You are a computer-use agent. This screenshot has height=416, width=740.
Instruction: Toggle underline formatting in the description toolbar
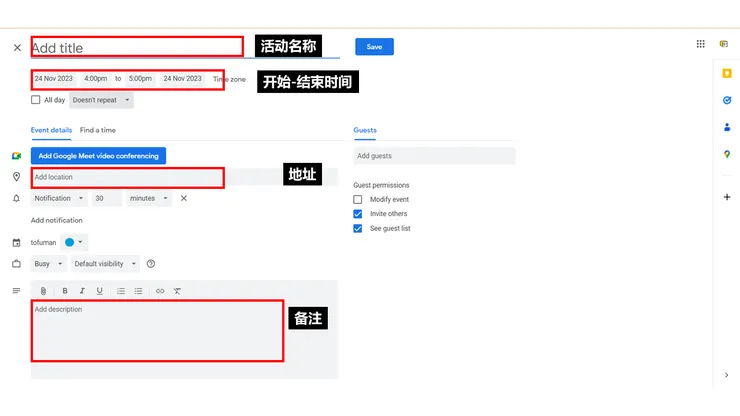(x=99, y=291)
